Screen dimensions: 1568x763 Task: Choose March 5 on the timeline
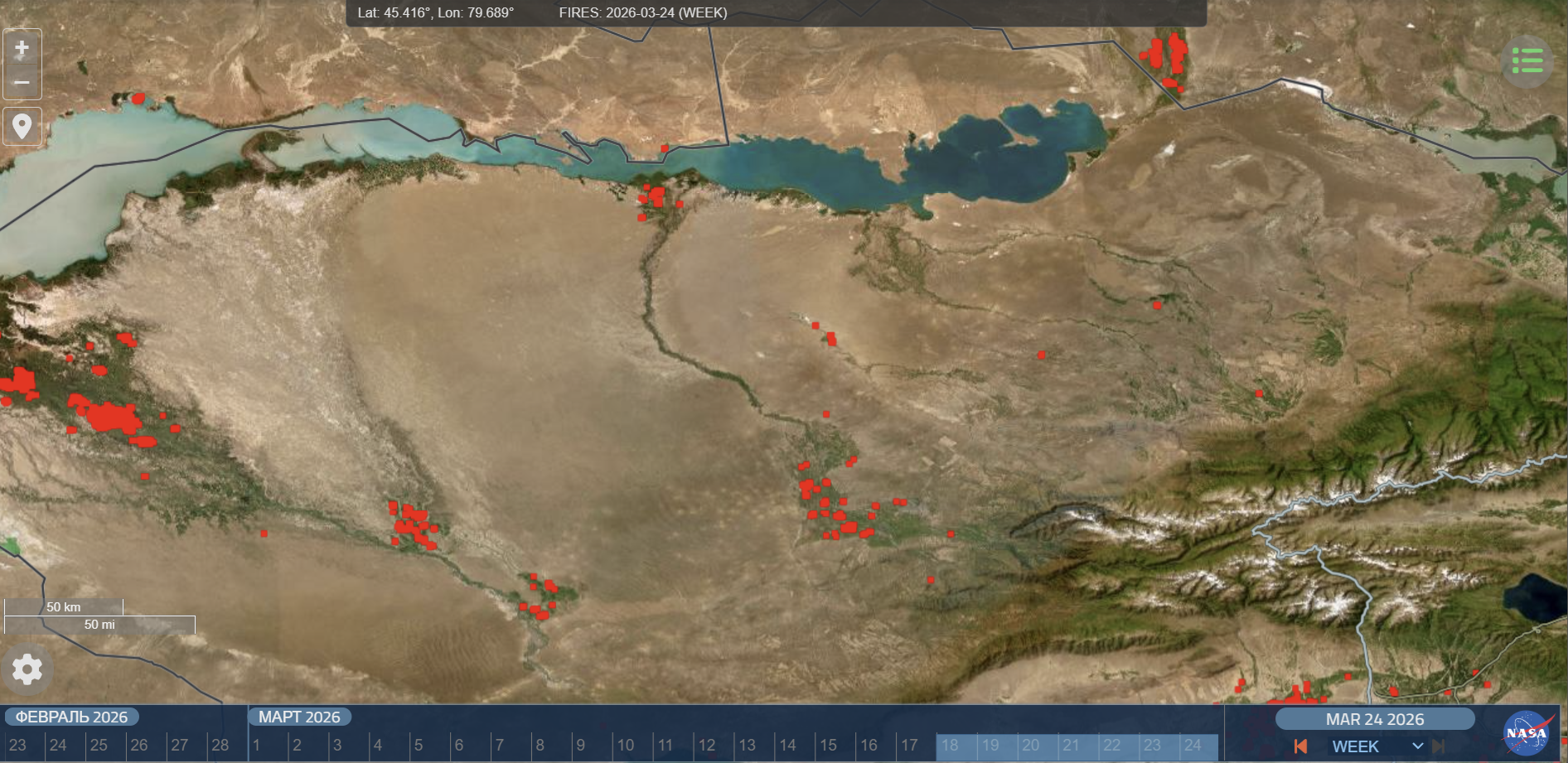[419, 745]
